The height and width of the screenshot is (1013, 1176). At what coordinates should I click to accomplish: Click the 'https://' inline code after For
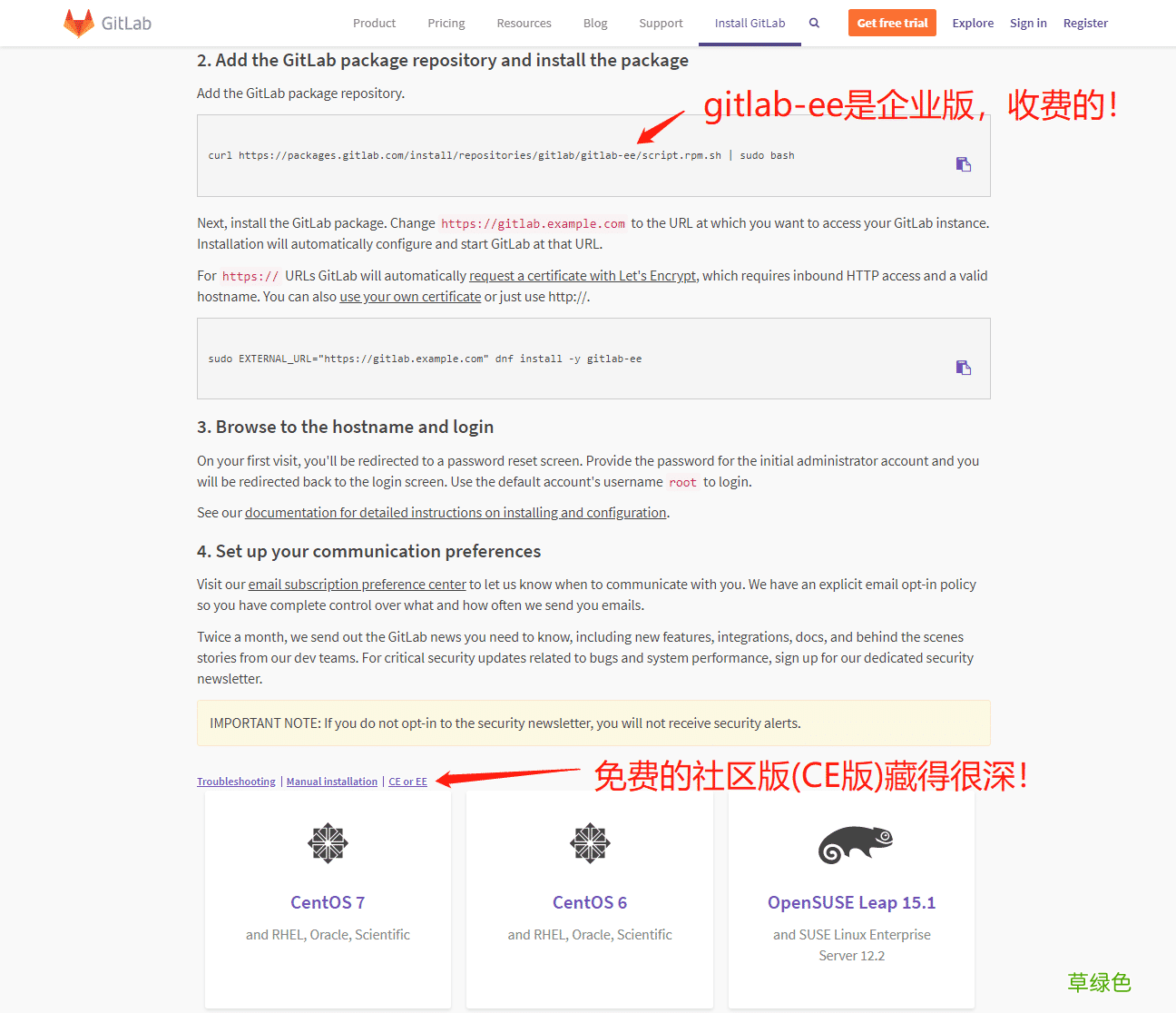(x=250, y=276)
